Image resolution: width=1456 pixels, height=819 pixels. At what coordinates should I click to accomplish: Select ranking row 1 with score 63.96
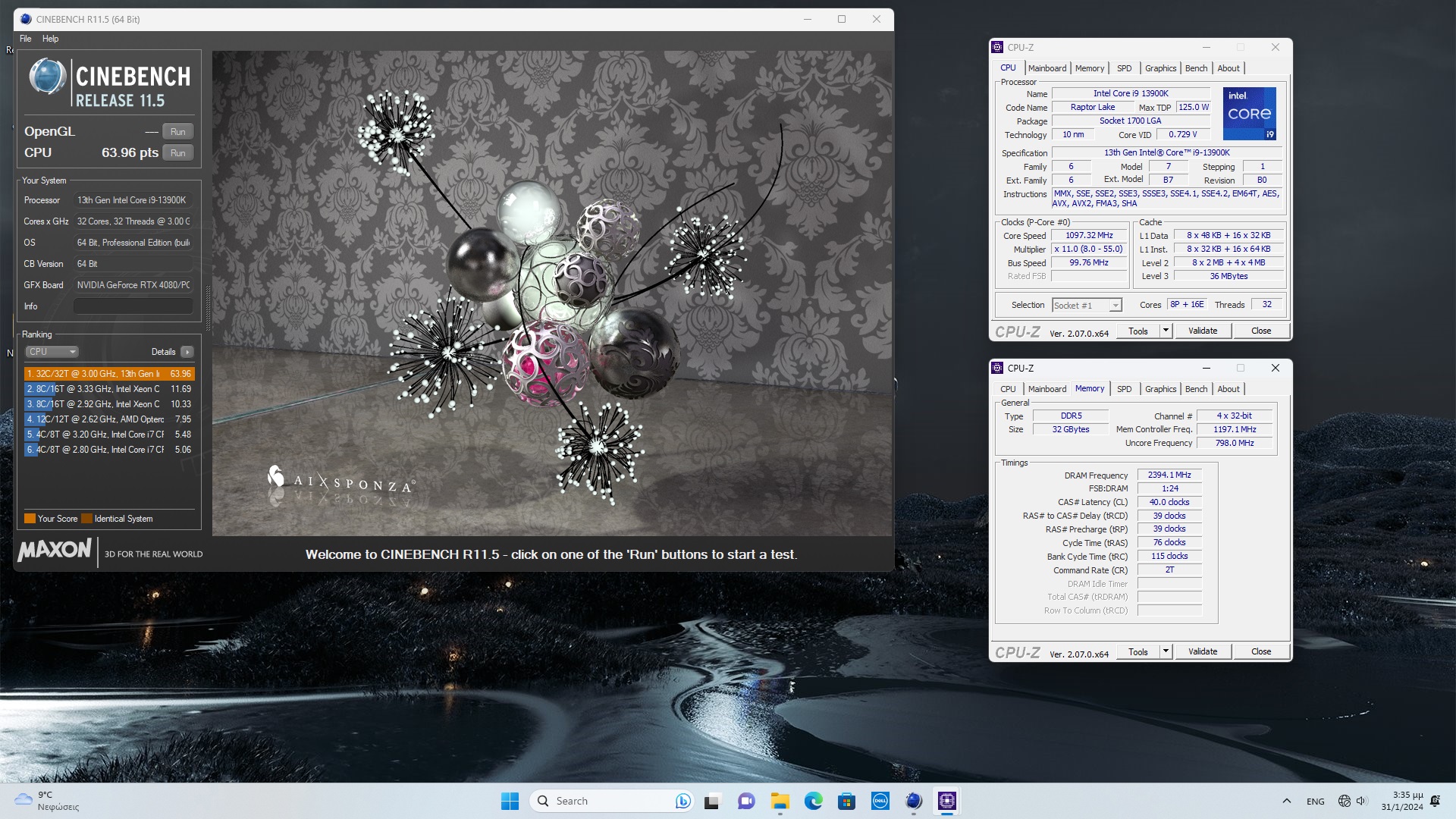coord(109,374)
